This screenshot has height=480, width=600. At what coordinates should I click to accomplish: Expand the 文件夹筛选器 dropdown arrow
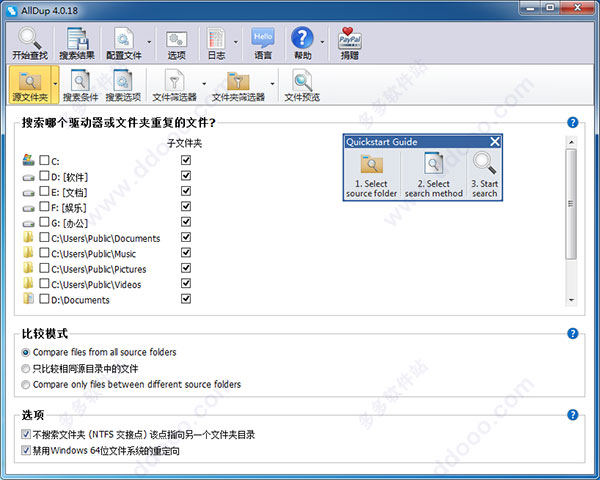tap(272, 84)
